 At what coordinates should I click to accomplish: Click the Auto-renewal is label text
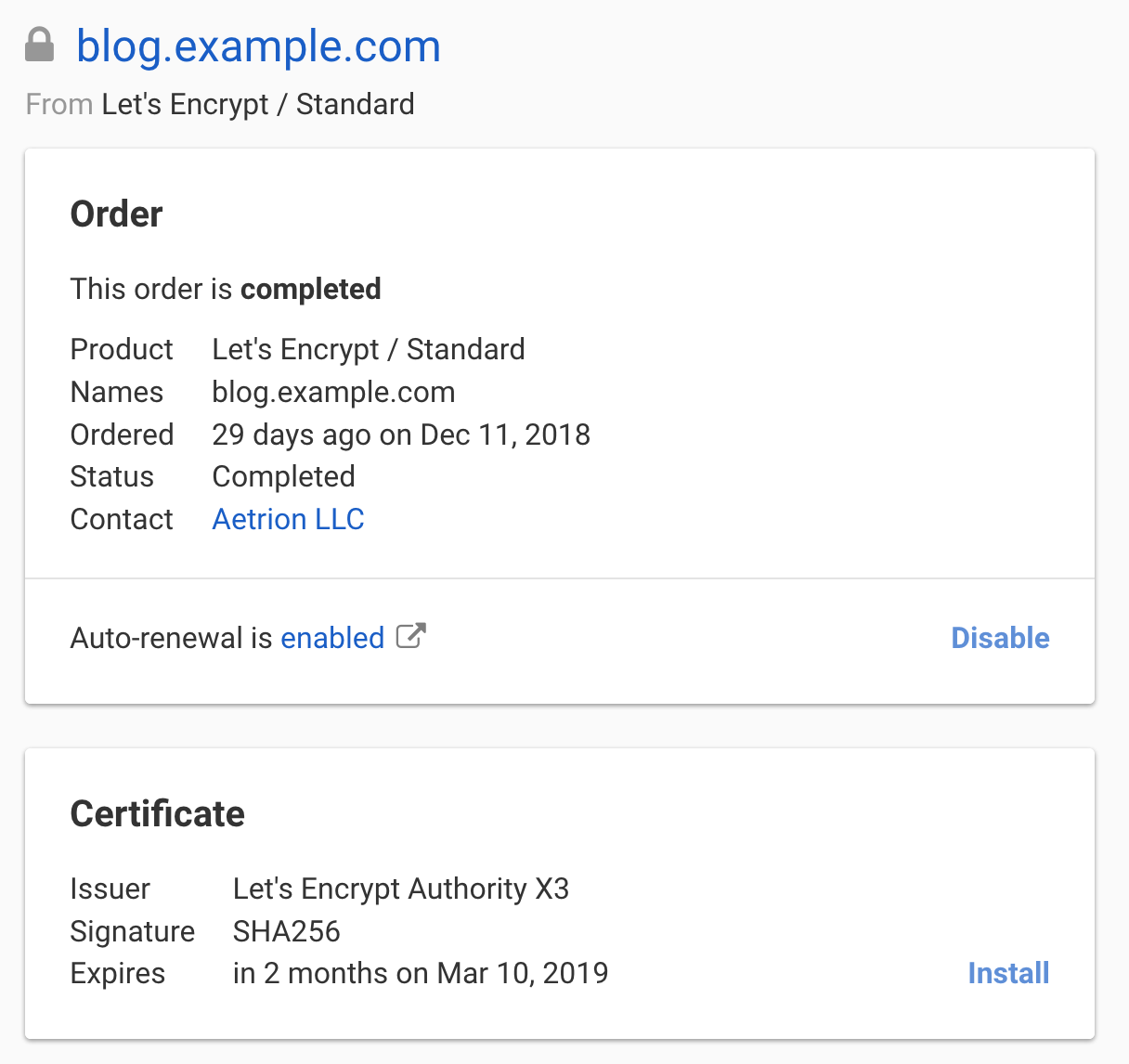point(171,638)
